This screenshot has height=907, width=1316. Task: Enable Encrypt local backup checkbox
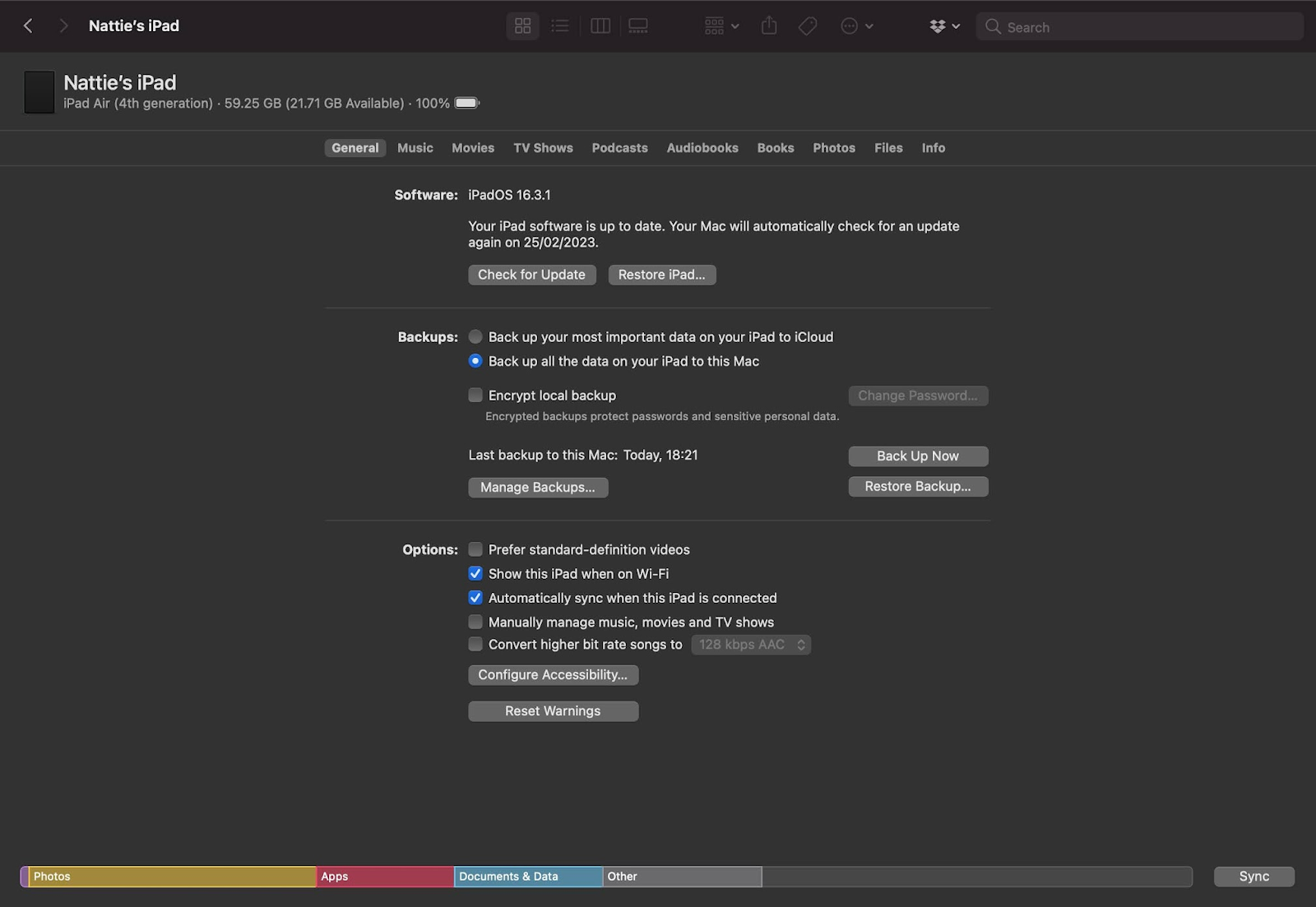pos(475,396)
